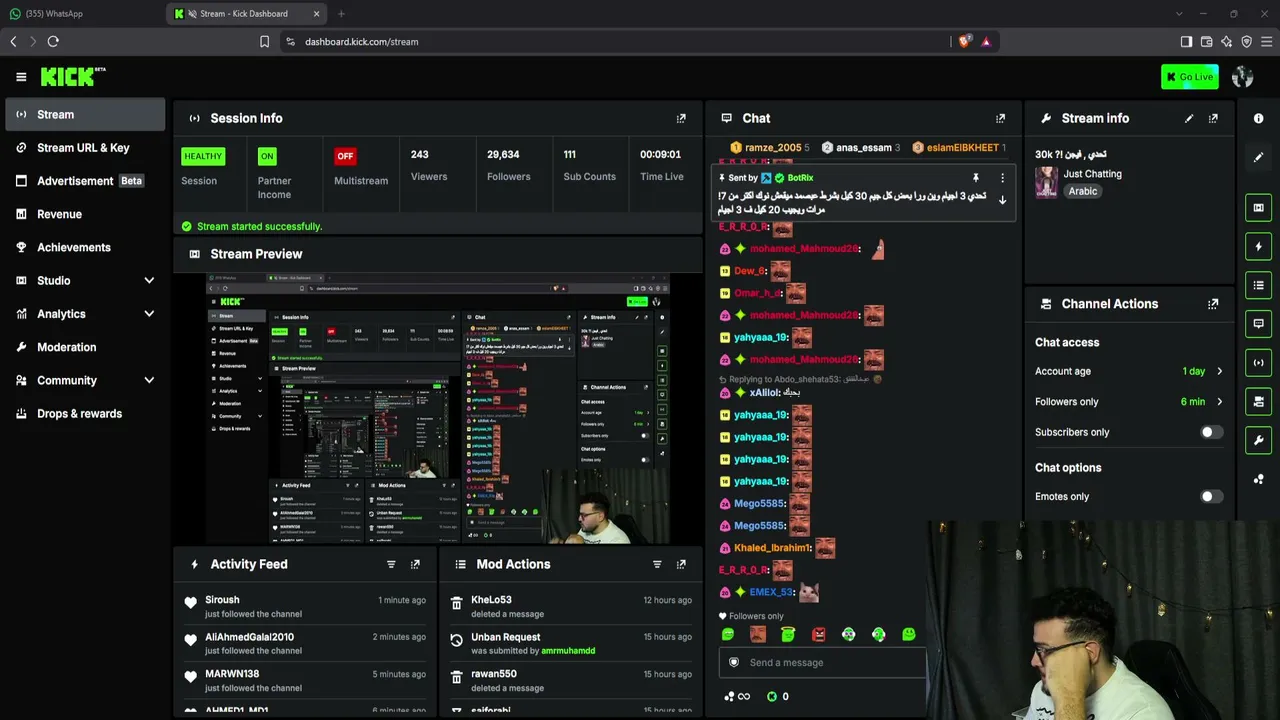Filter the Mod Actions list
This screenshot has width=1280, height=720.
657,564
